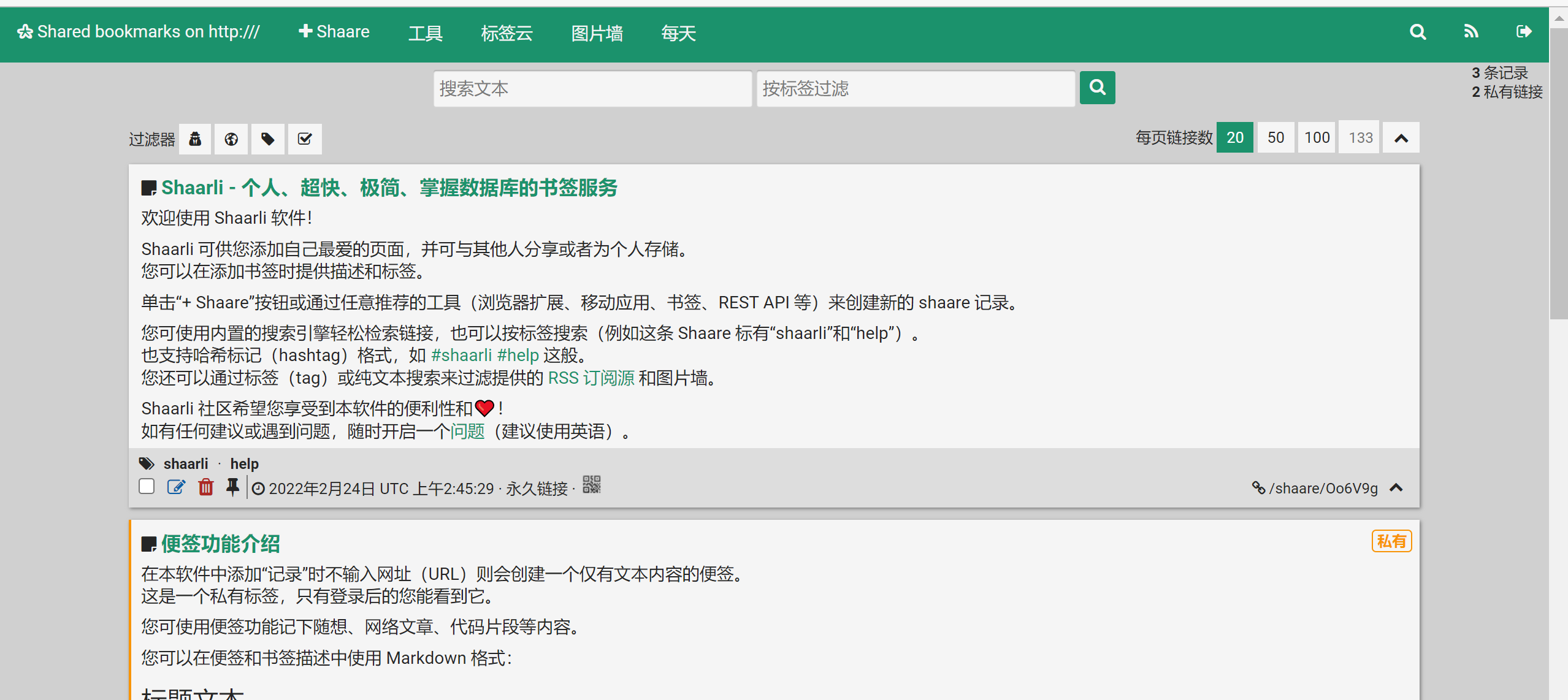
Task: Open the RSS 订阅源 link
Action: click(x=591, y=378)
